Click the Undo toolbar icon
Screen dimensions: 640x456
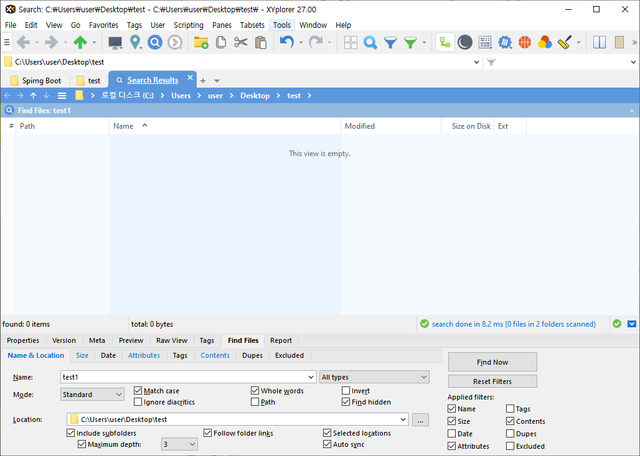point(287,42)
